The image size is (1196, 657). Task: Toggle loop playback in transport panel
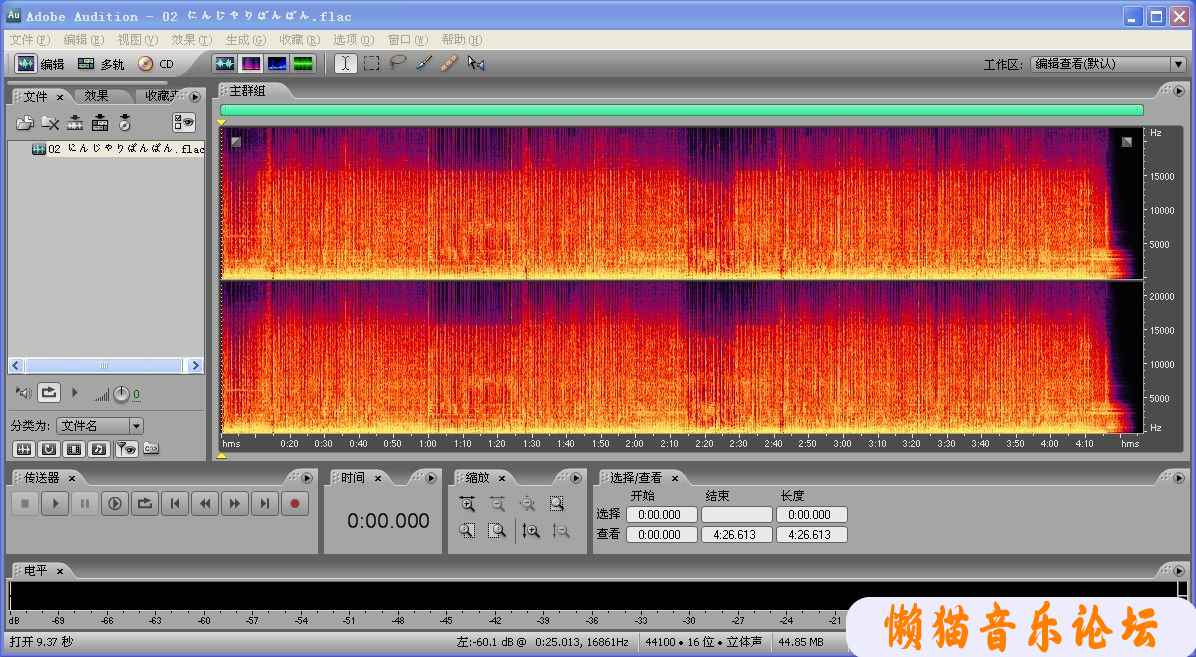tap(145, 504)
